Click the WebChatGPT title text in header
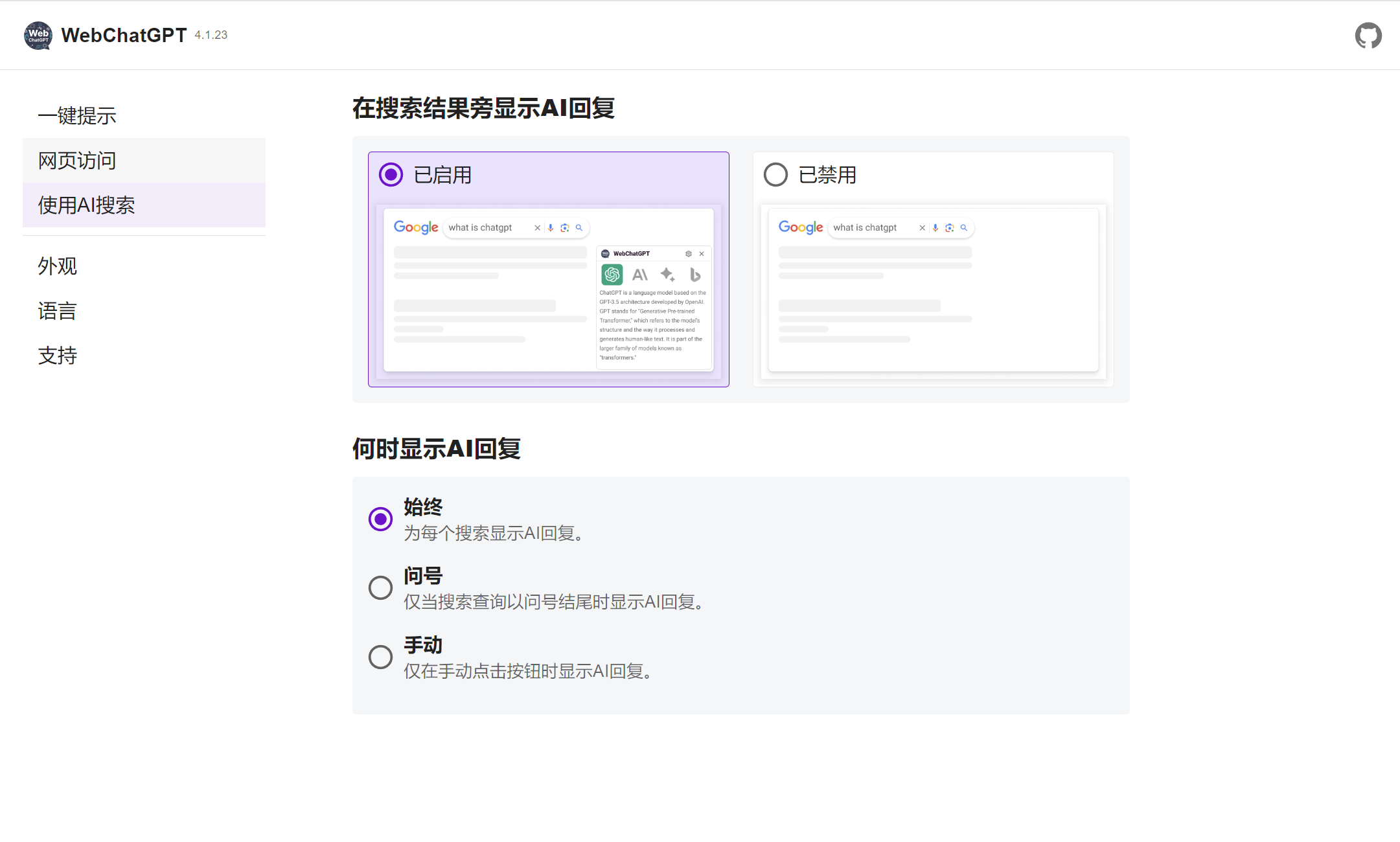 click(124, 35)
